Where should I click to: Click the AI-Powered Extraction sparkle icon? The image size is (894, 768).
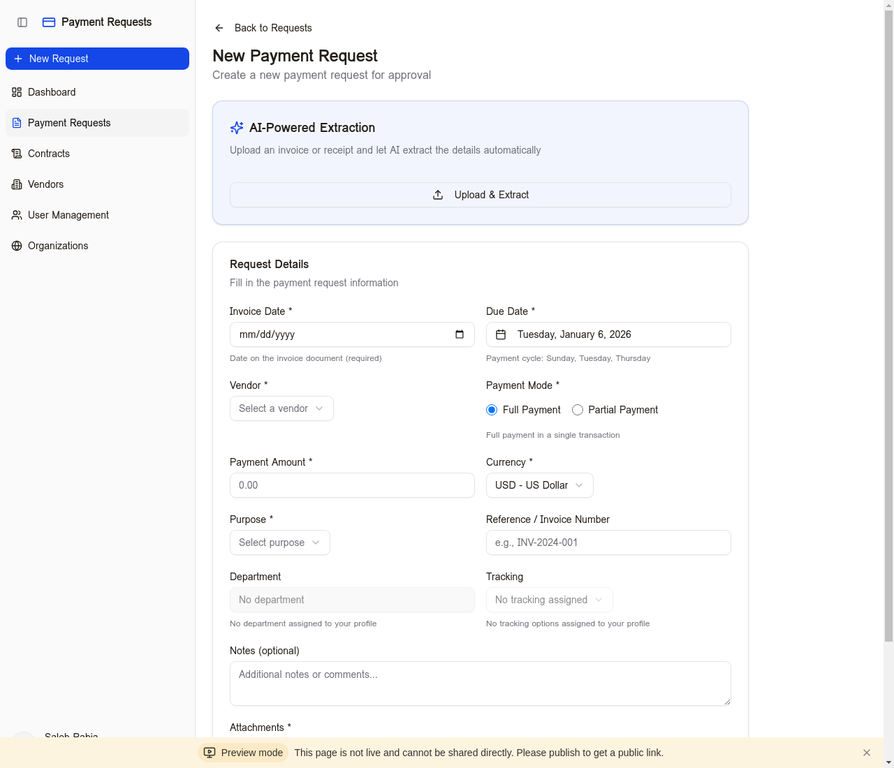[237, 127]
